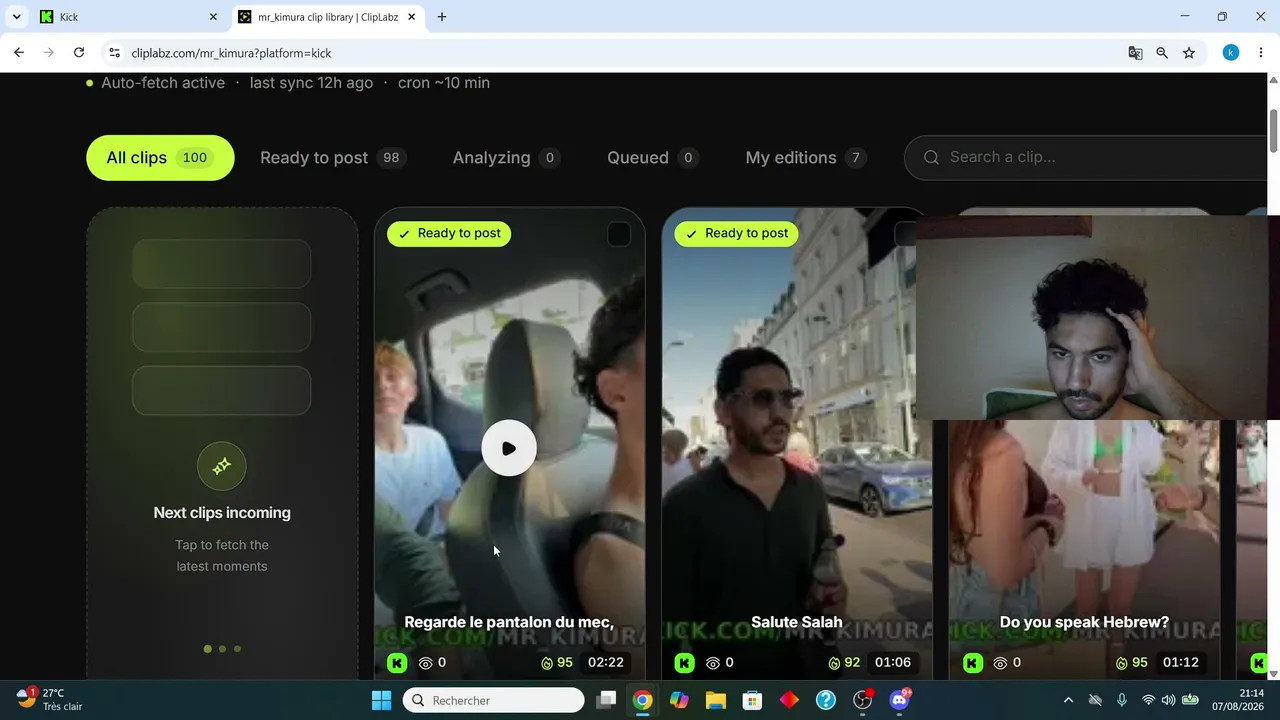Open the Chrome three-dot menu
The height and width of the screenshot is (720, 1280).
tap(1260, 53)
